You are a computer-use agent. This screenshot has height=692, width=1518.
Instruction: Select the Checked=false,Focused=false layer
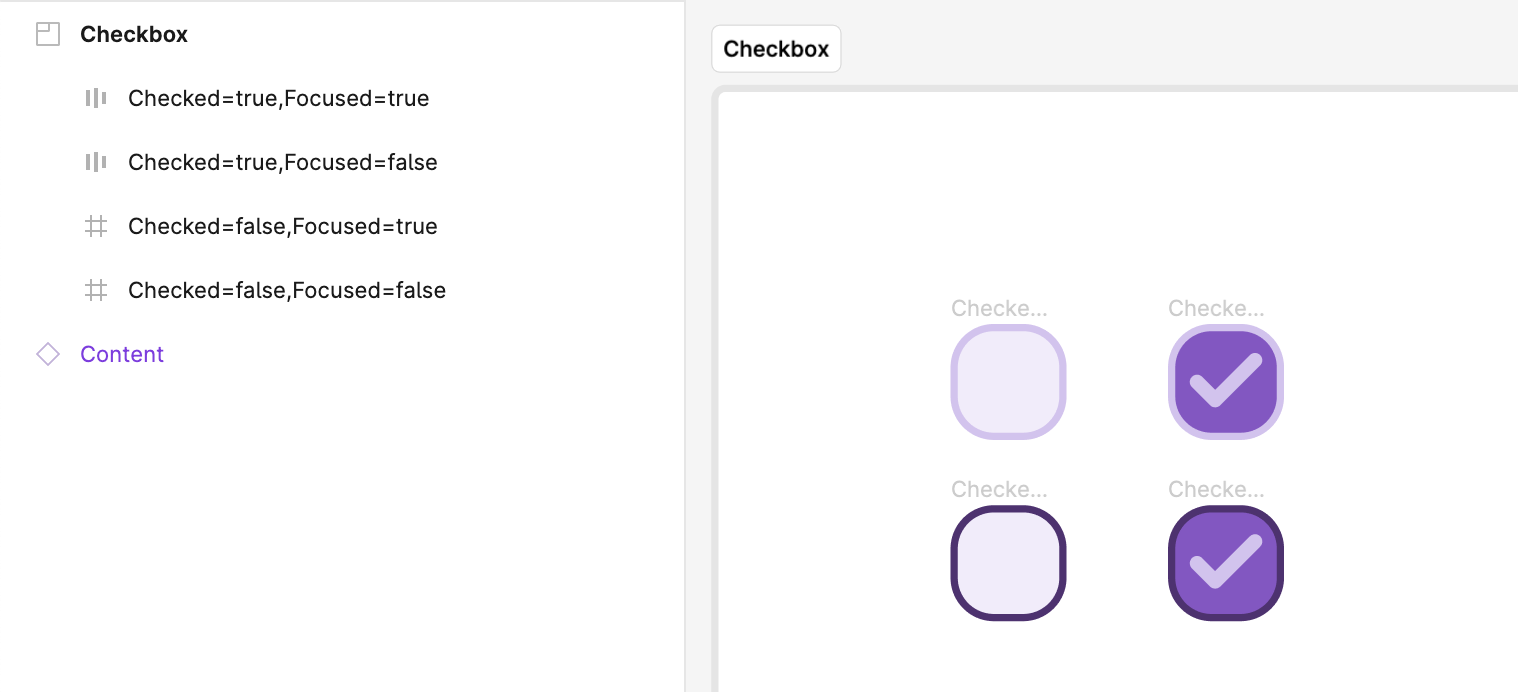tap(287, 290)
